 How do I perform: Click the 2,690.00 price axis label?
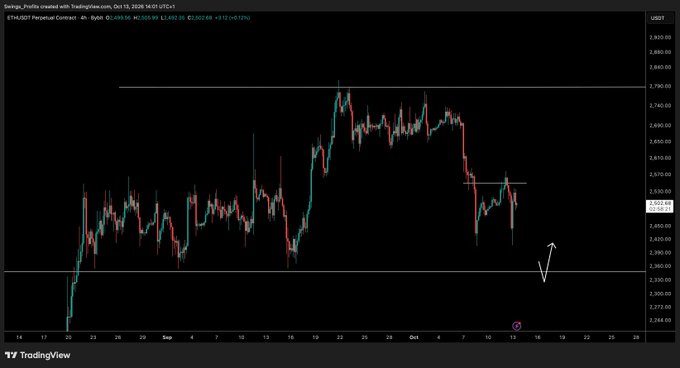(x=660, y=125)
